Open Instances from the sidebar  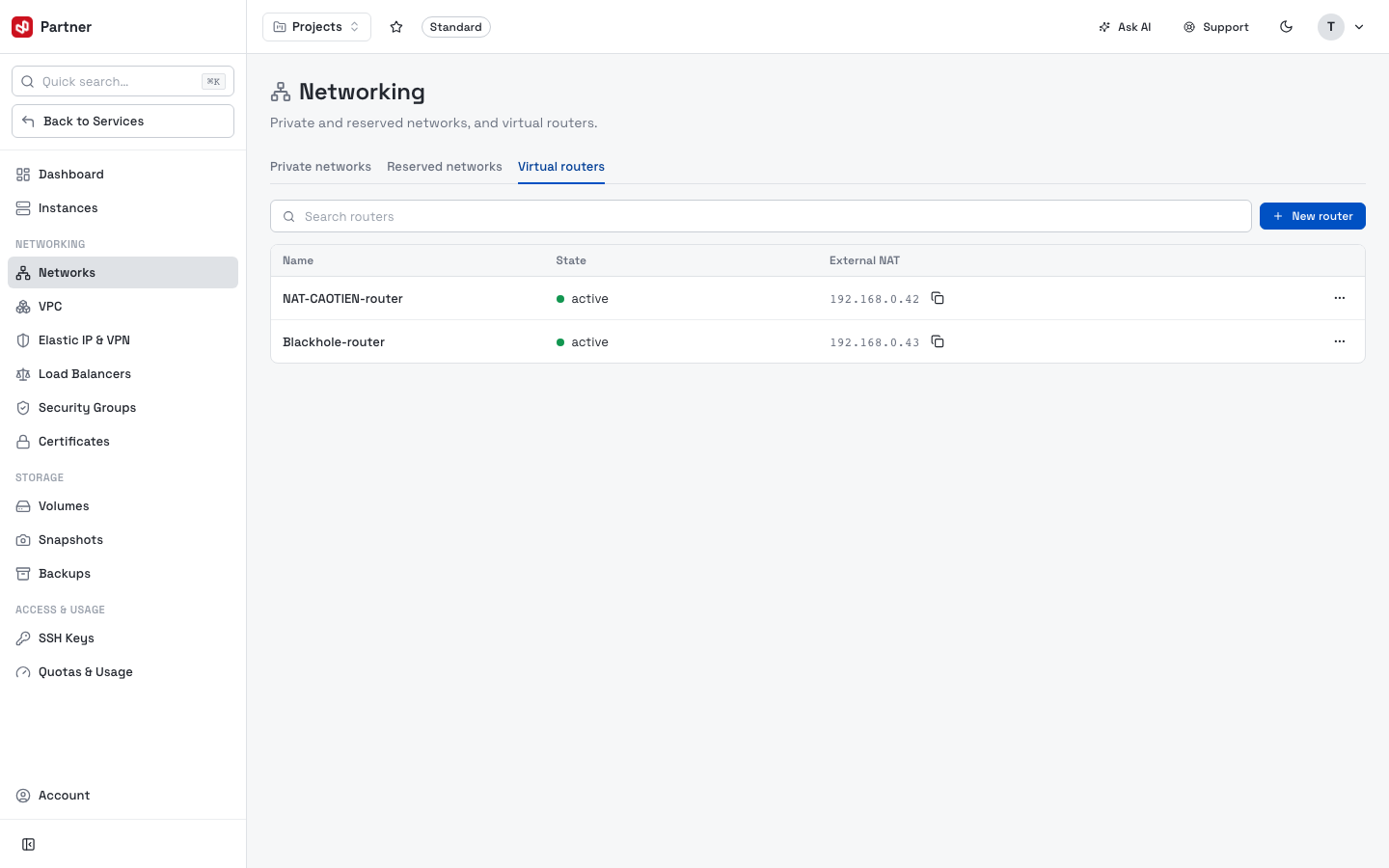coord(123,208)
